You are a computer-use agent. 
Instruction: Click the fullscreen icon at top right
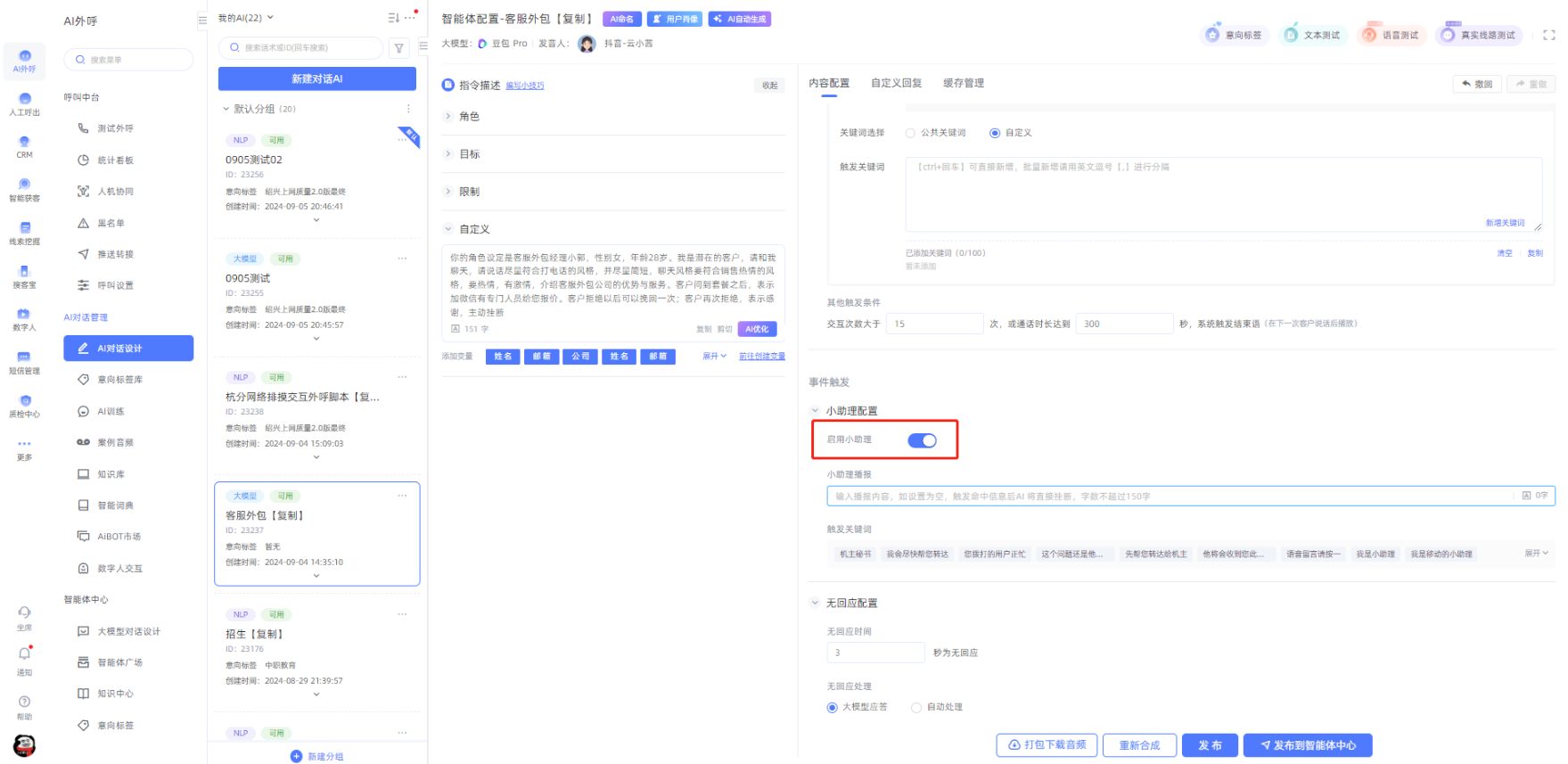1548,35
